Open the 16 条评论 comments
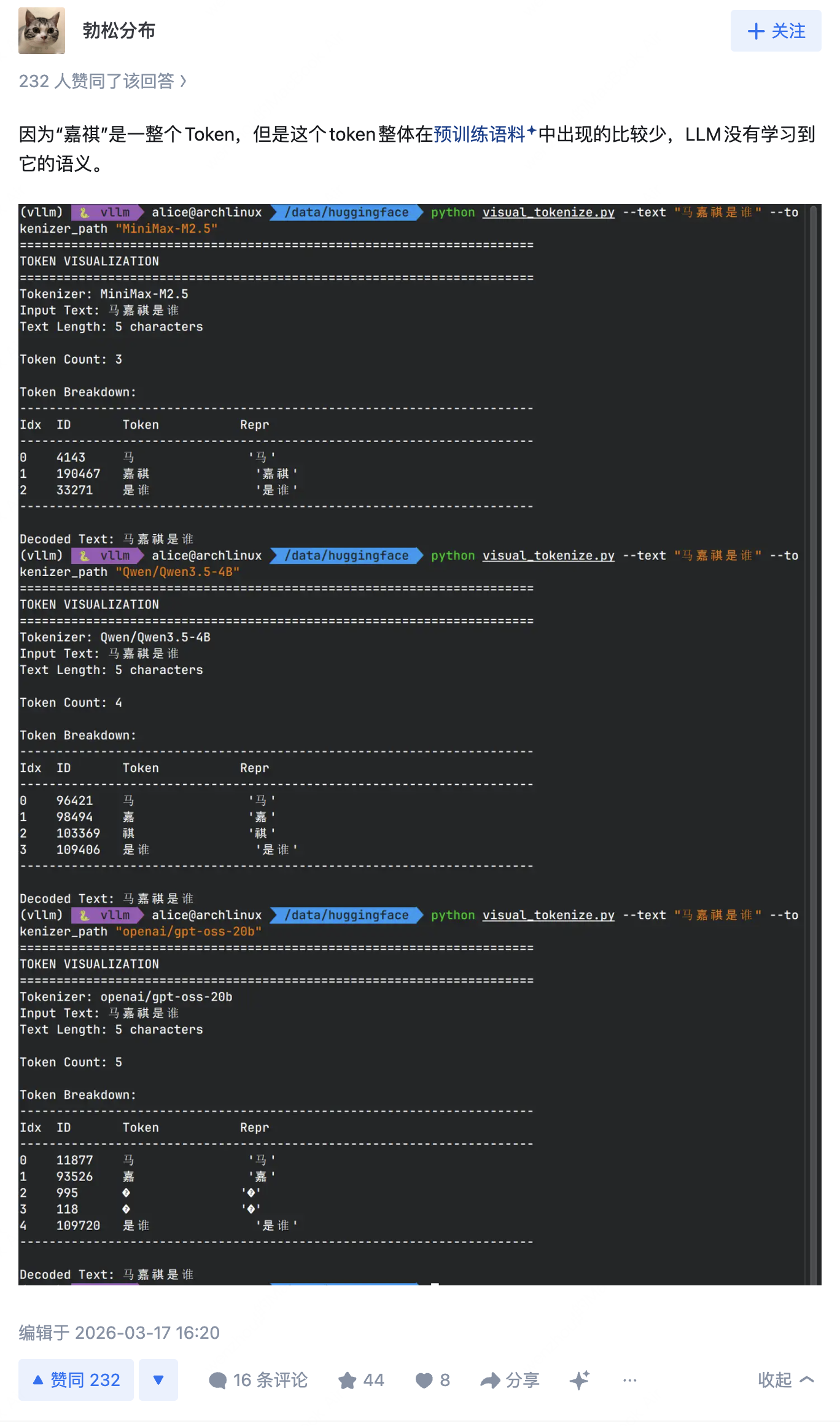 click(259, 1380)
